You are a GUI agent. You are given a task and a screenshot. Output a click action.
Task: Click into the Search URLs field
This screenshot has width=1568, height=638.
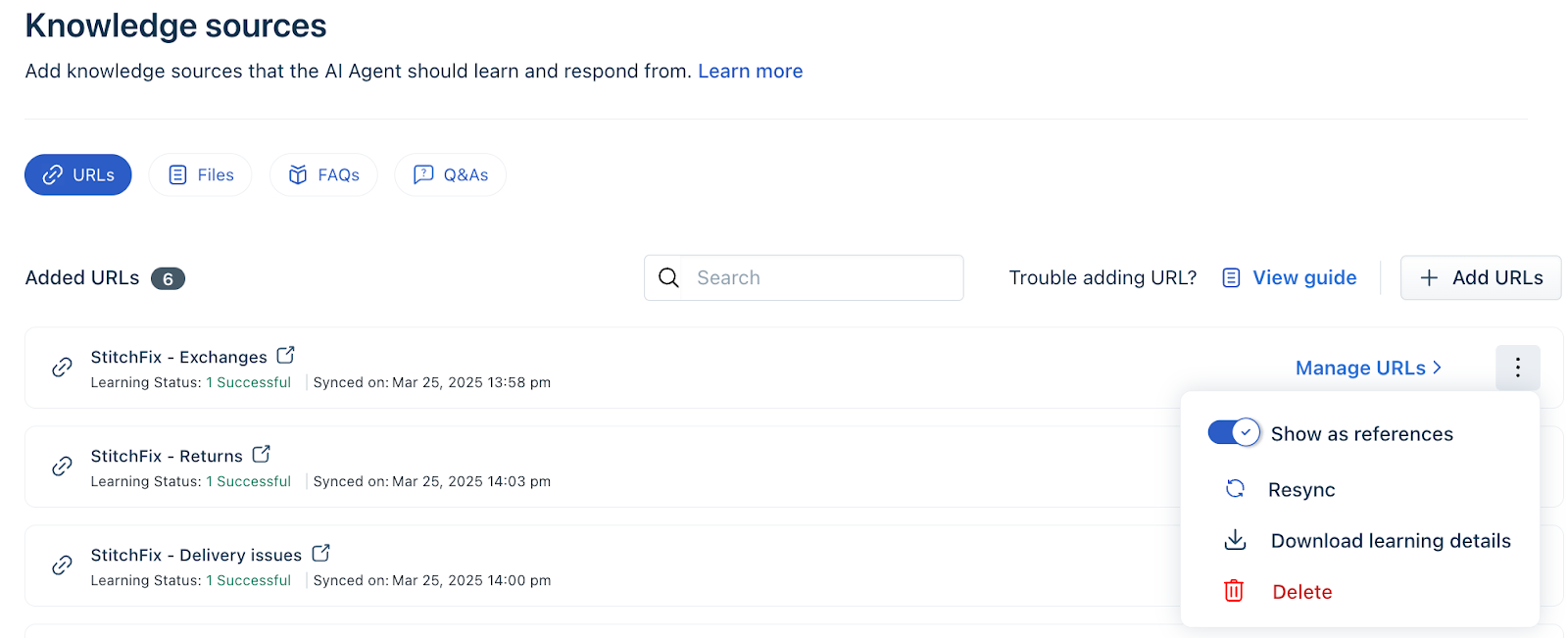(804, 277)
